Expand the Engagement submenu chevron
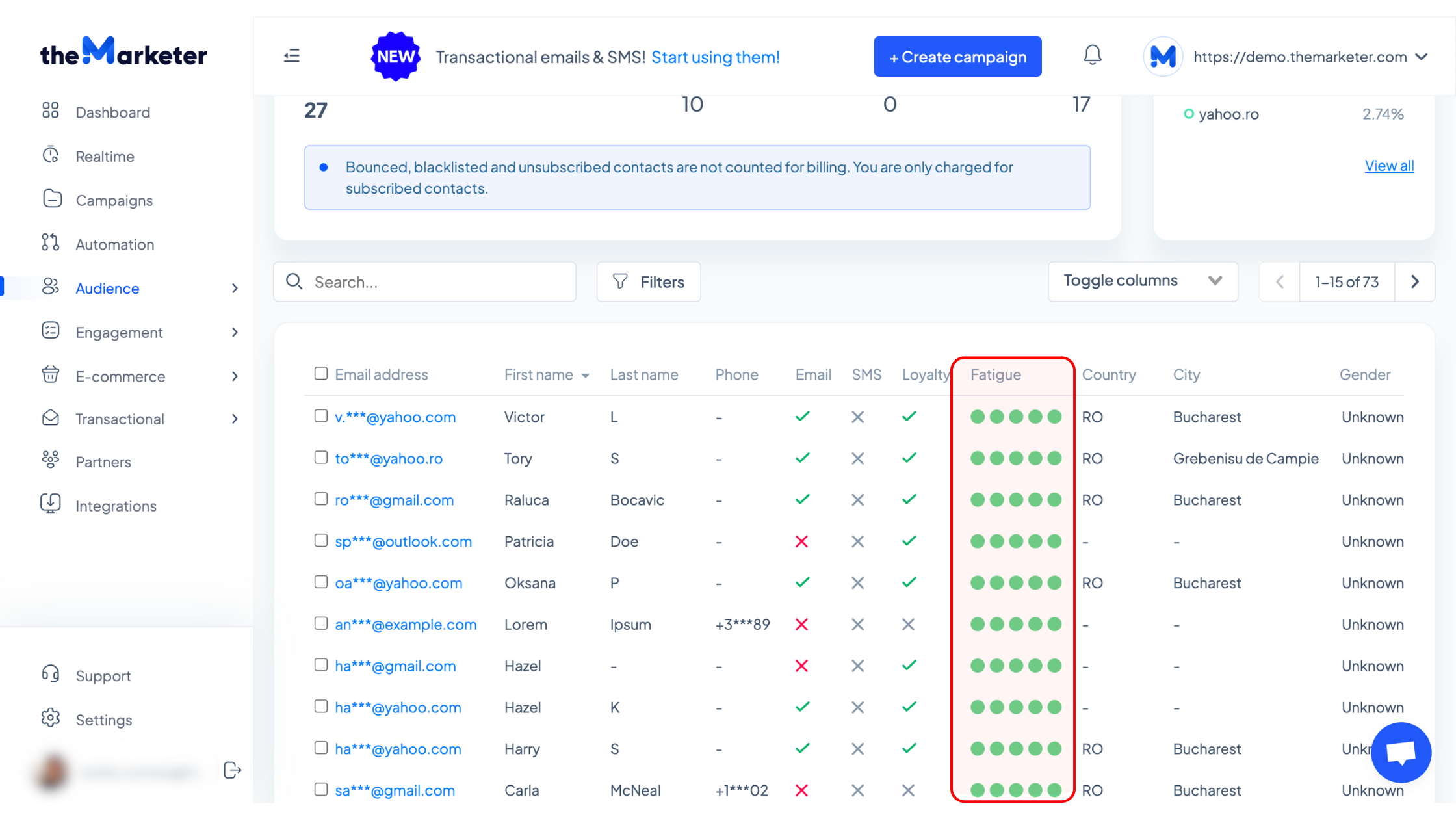The height and width of the screenshot is (819, 1456). pyautogui.click(x=235, y=332)
